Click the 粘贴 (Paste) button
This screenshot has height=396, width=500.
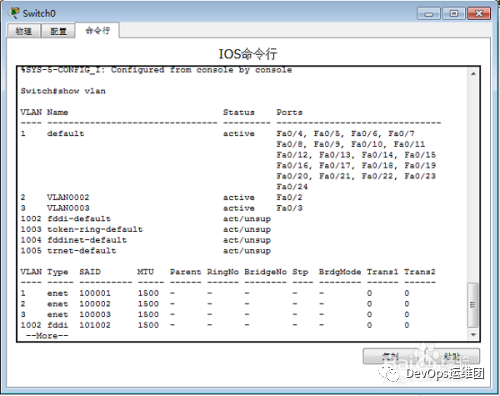pos(452,356)
